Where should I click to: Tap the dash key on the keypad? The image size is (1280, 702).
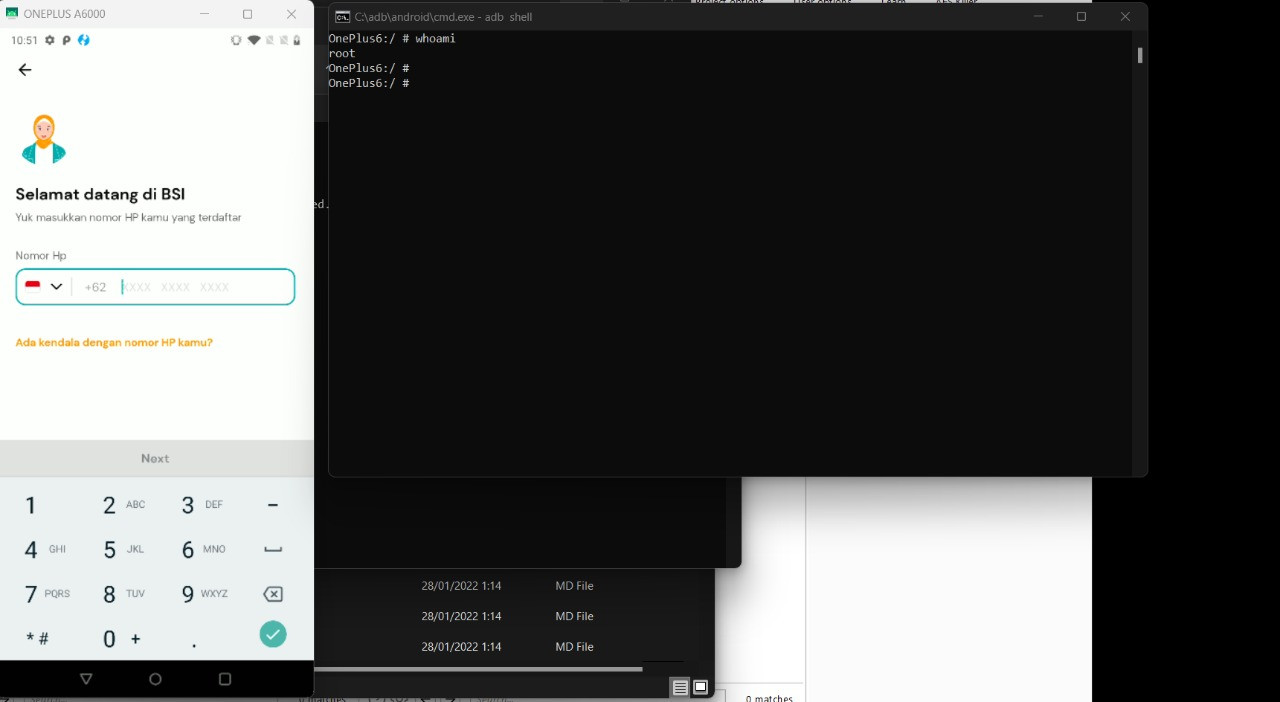273,505
